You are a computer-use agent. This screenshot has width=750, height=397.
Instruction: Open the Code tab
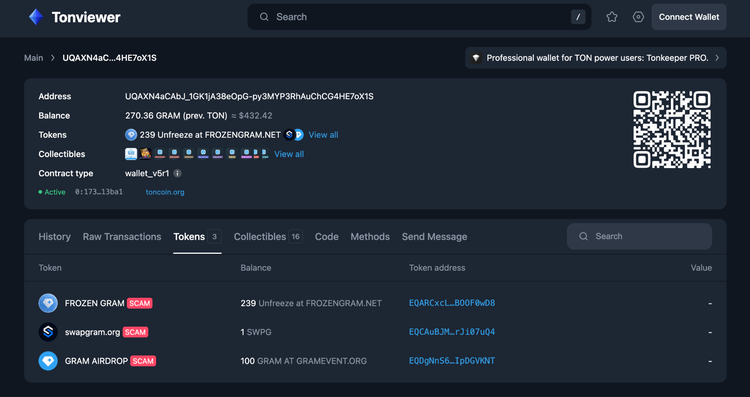click(327, 237)
